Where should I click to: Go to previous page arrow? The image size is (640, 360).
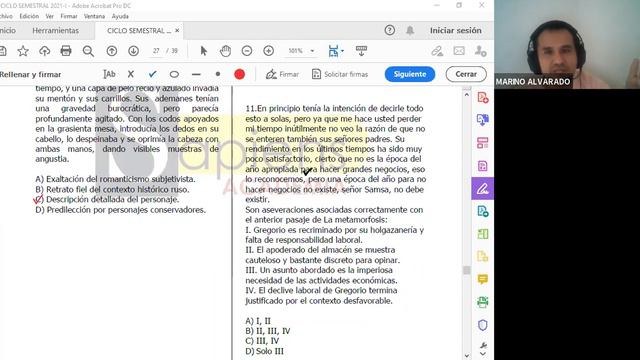tap(111, 51)
